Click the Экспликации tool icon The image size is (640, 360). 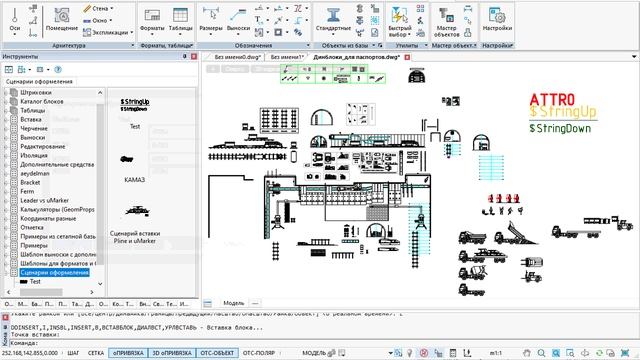[x=87, y=32]
